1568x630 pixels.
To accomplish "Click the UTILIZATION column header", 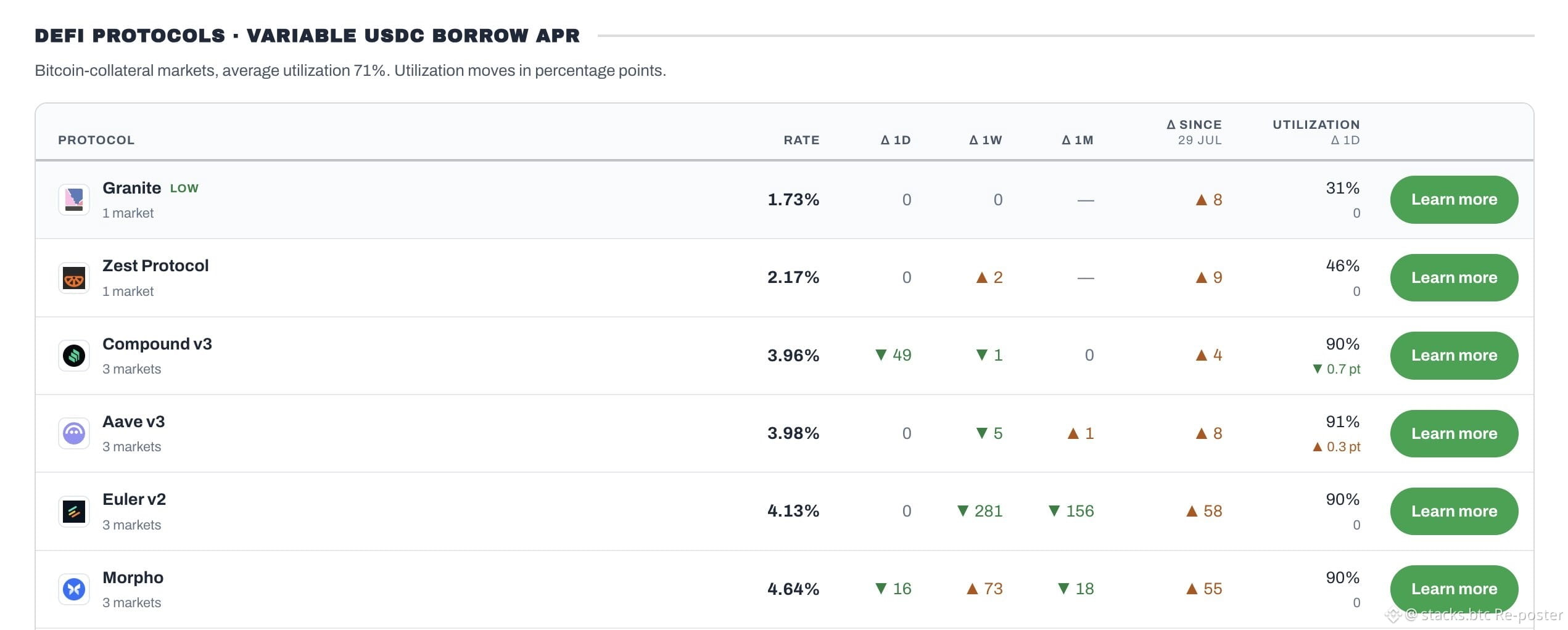I will tap(1316, 125).
